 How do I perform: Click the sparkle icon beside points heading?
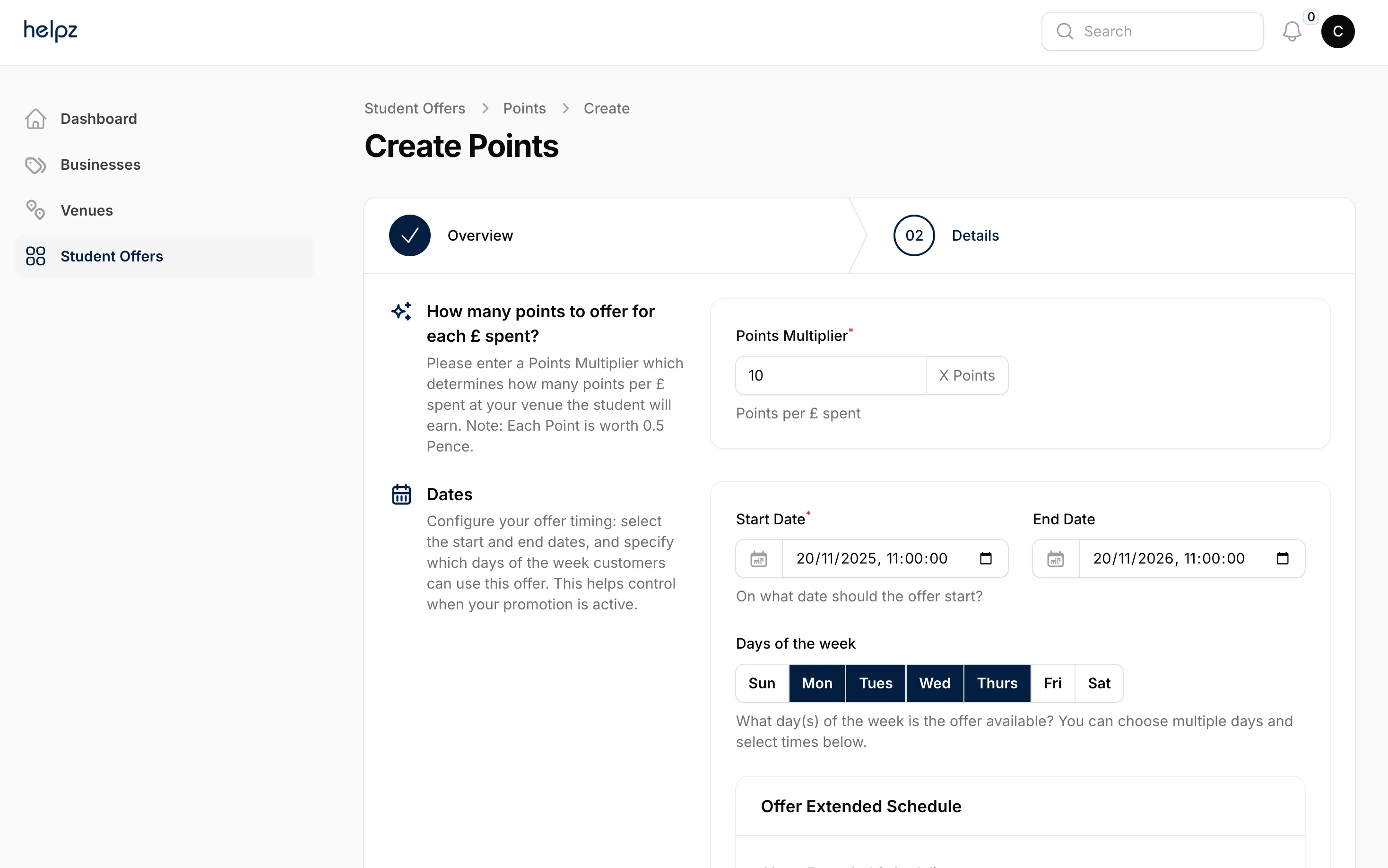[401, 311]
